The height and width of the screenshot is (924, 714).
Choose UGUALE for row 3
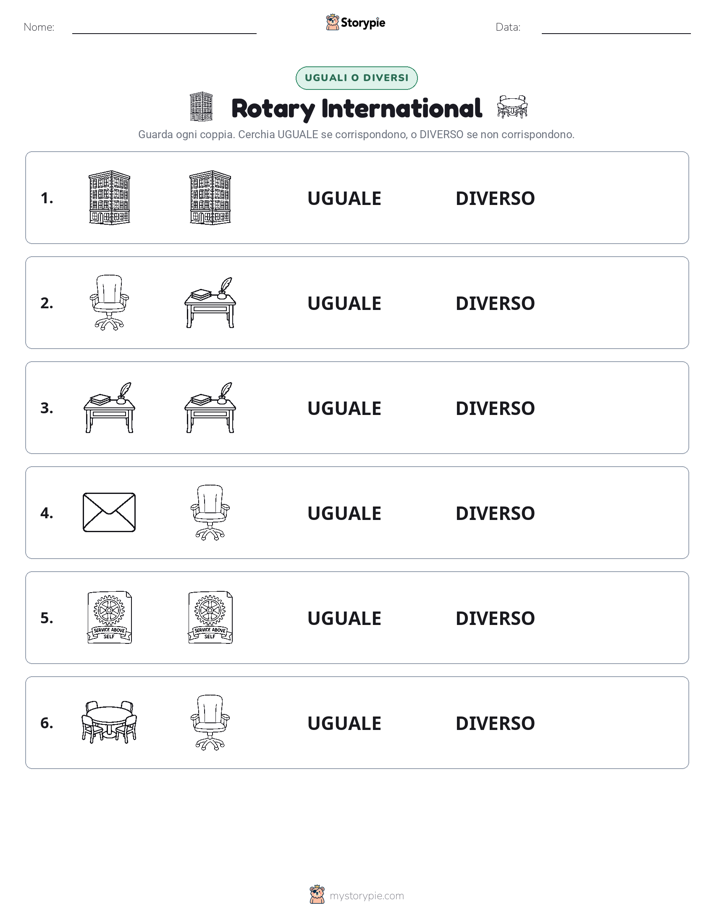tap(345, 408)
